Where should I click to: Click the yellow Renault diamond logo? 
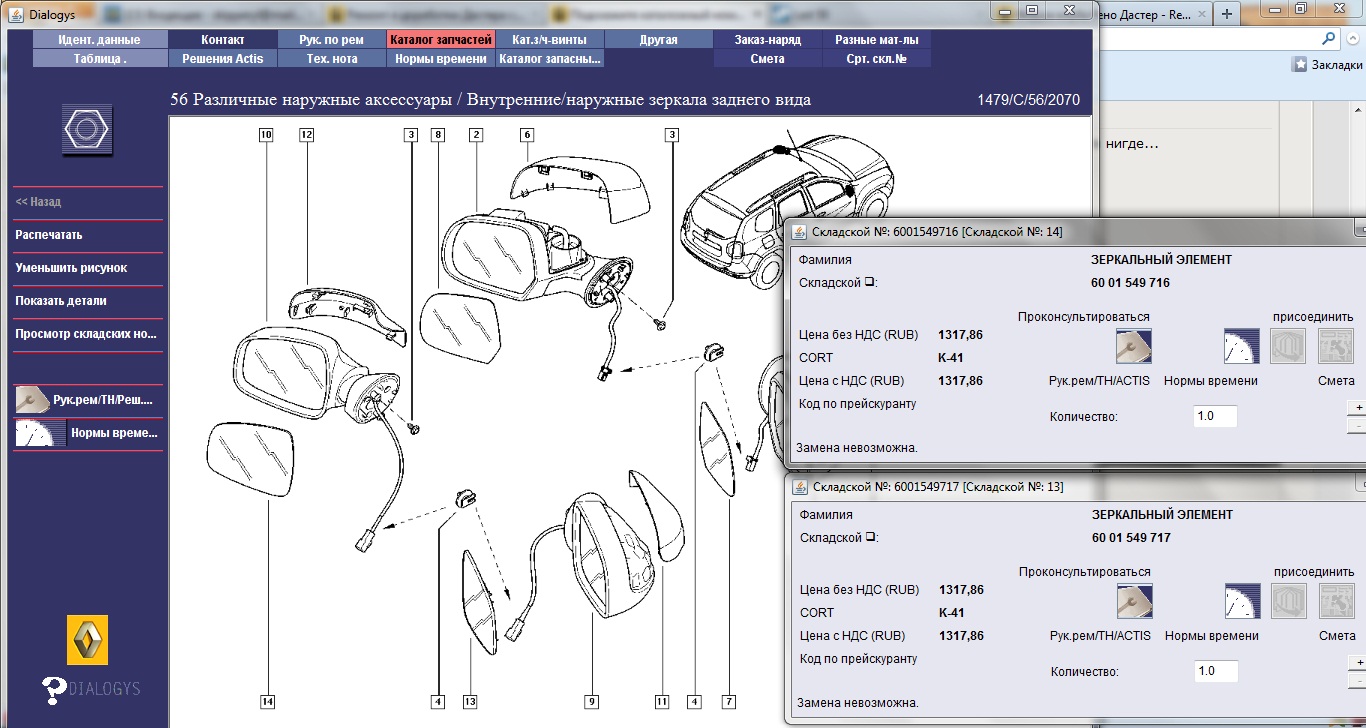(x=87, y=640)
